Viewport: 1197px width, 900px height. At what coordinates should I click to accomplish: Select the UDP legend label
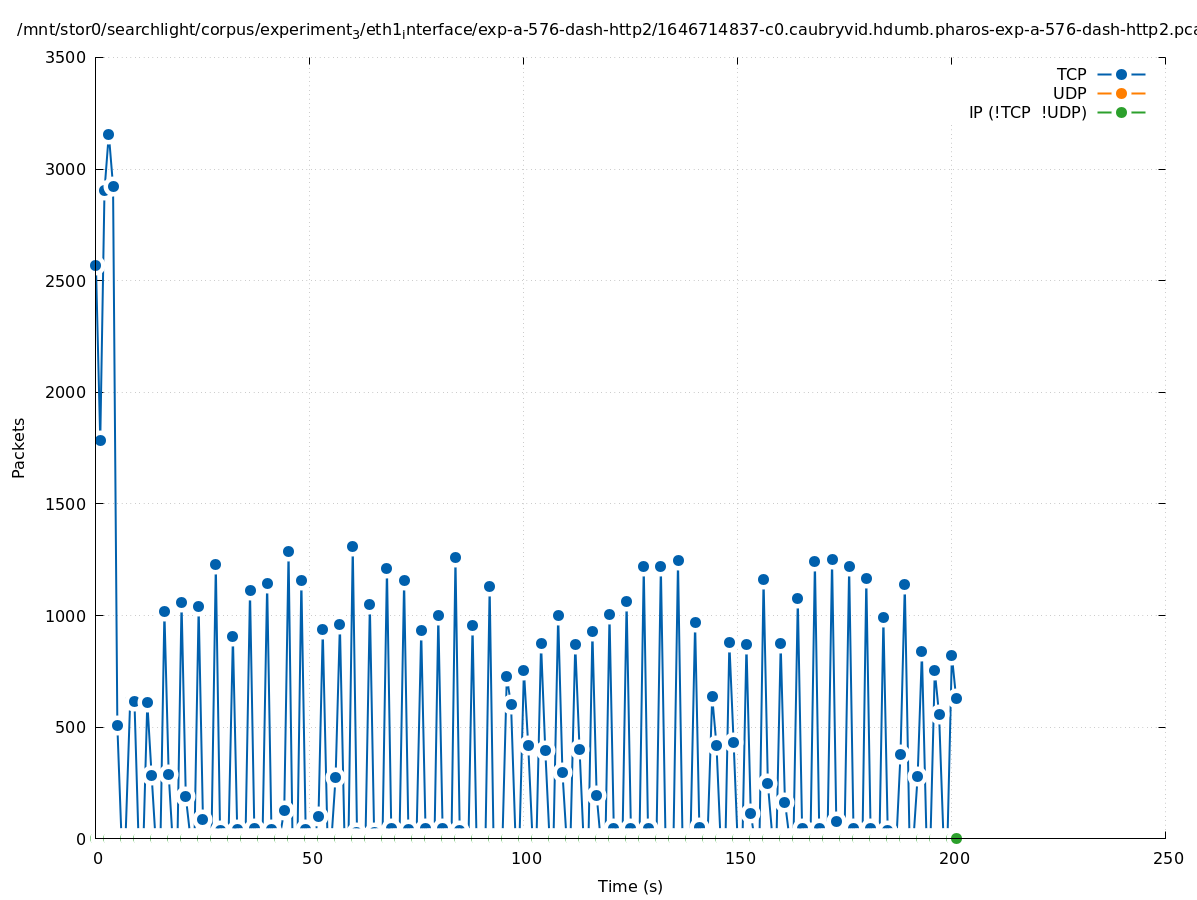click(1069, 93)
